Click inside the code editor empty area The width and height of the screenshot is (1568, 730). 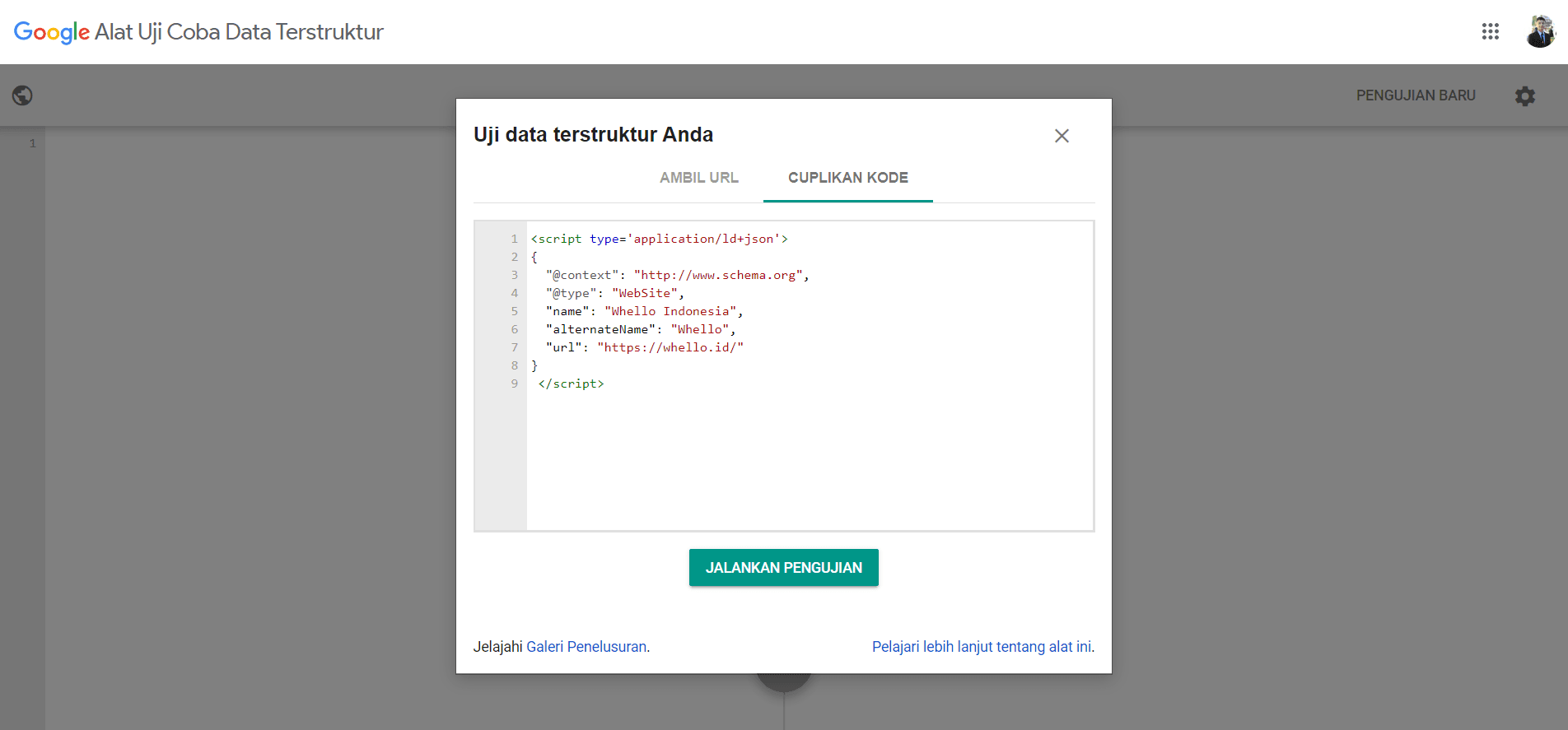pyautogui.click(x=807, y=461)
